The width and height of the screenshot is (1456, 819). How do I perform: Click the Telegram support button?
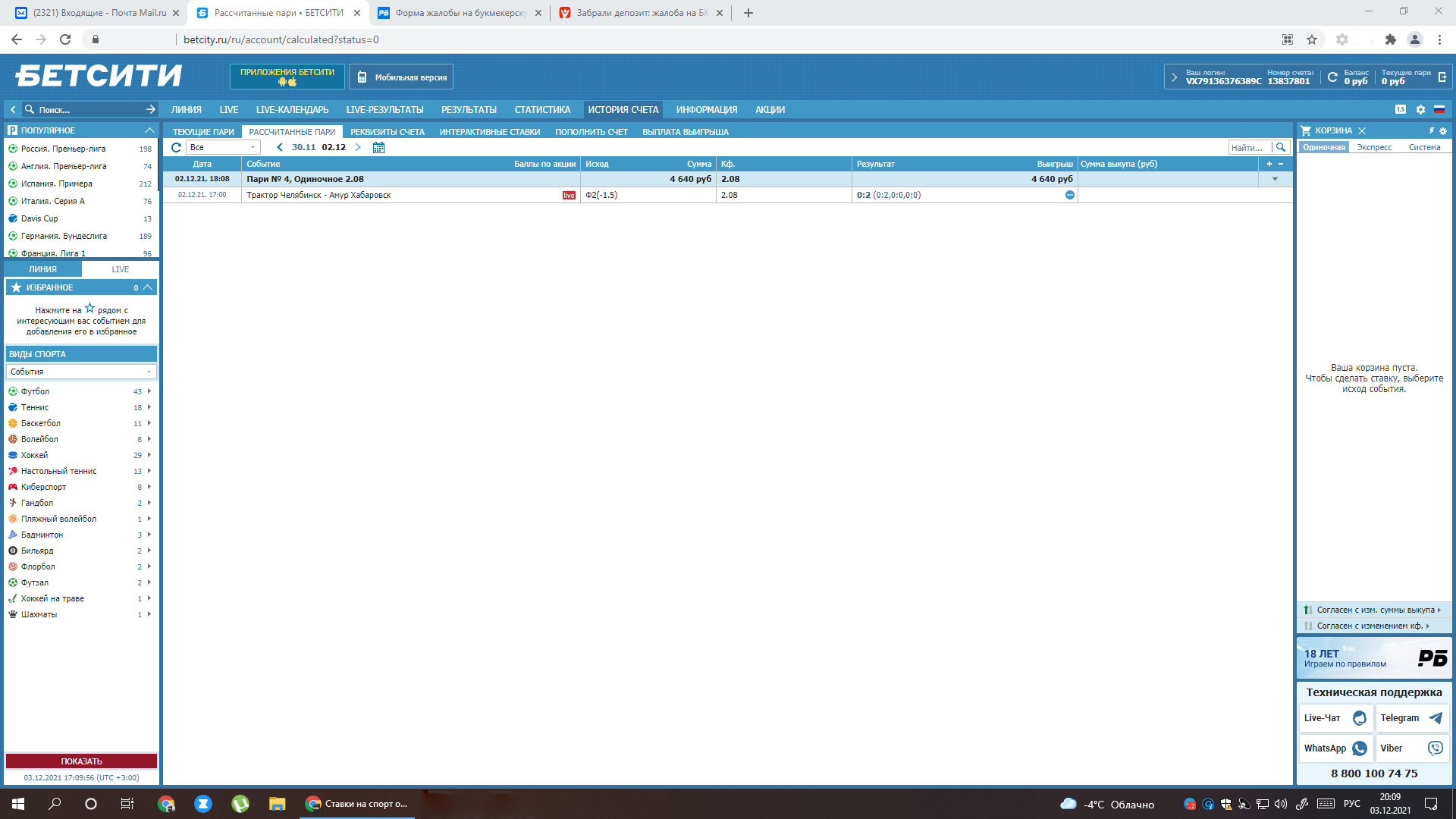[x=1411, y=718]
